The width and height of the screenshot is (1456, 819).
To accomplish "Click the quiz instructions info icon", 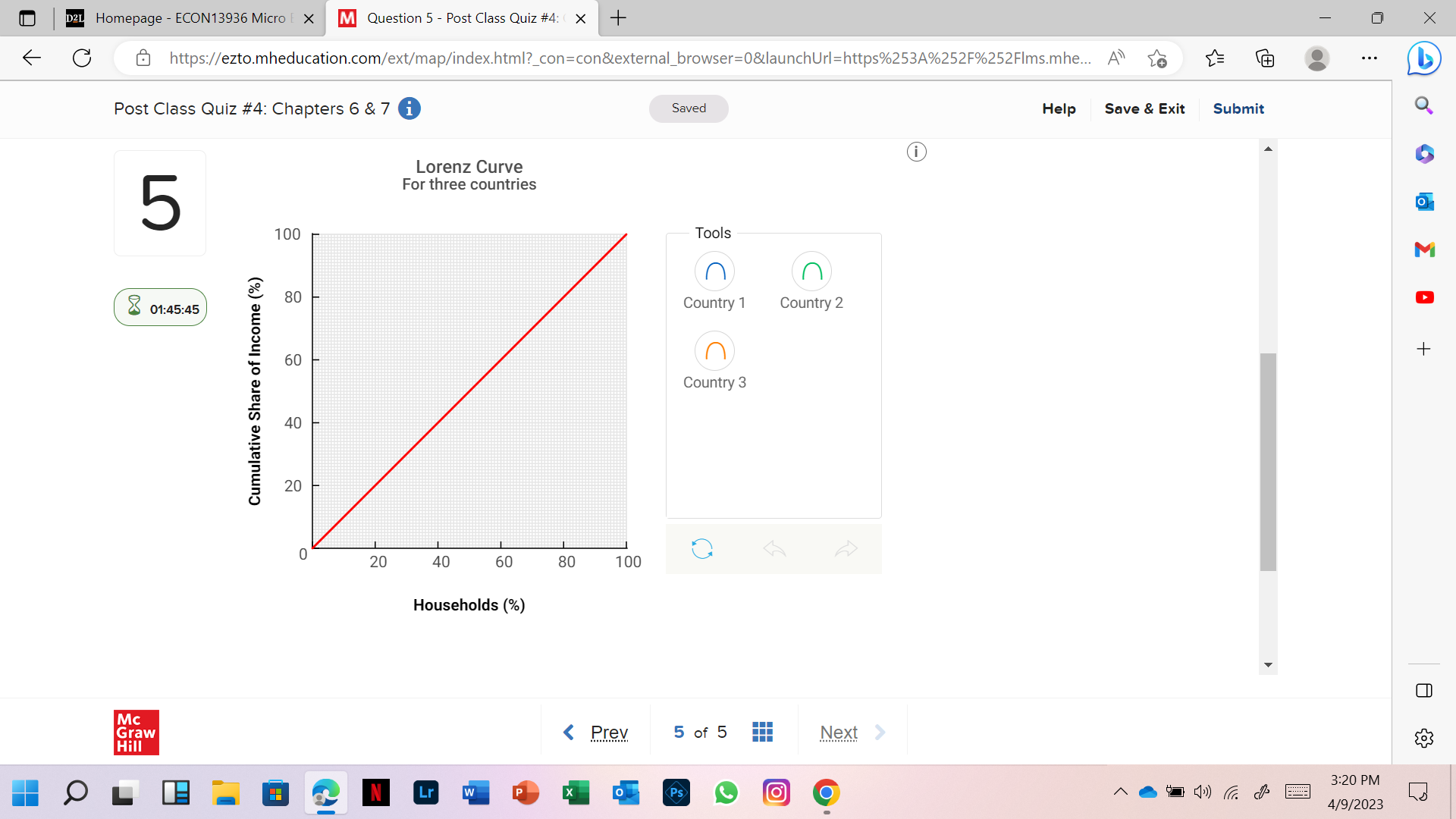I will (409, 108).
